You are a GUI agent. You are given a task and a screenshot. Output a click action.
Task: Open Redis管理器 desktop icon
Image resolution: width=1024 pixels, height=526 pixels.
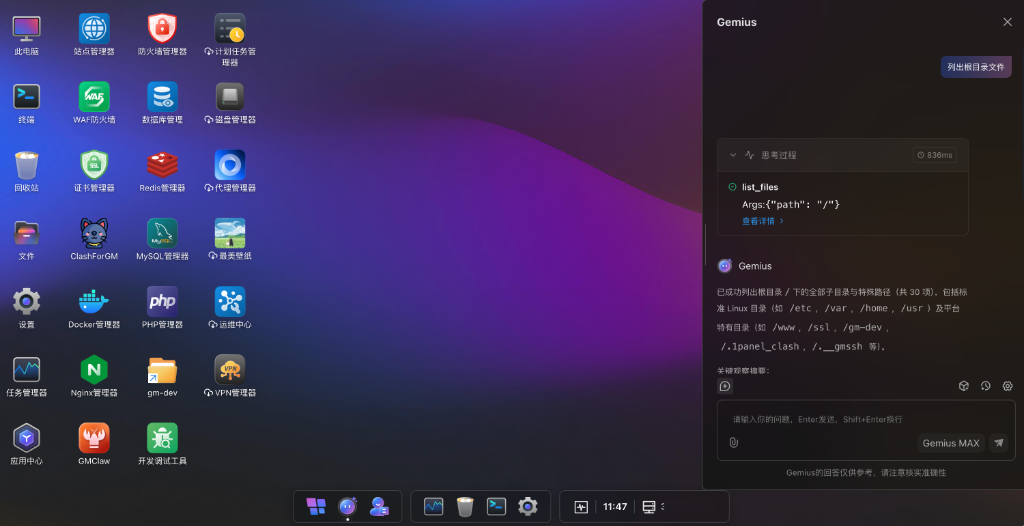(x=162, y=165)
